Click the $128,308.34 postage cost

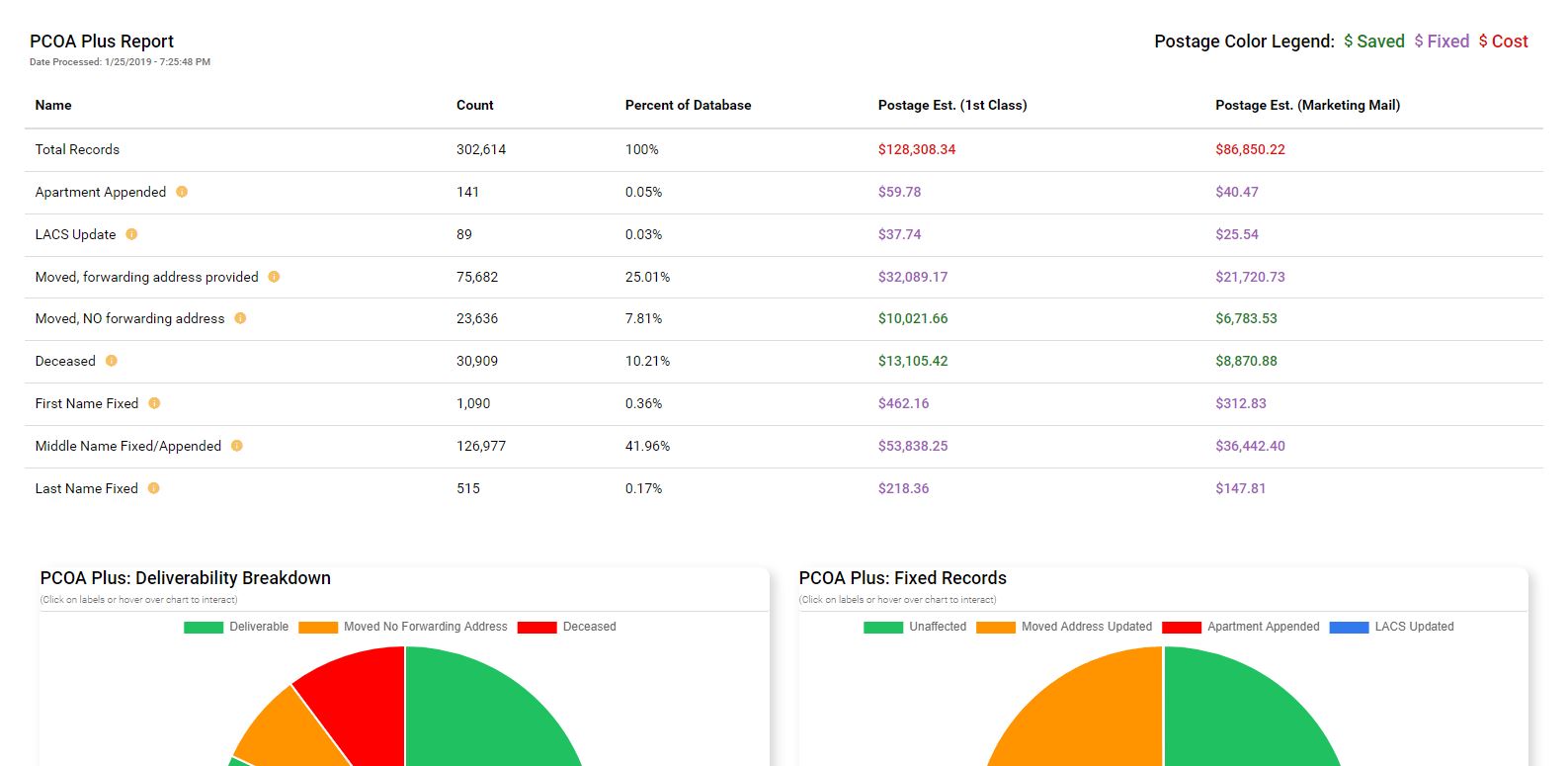(917, 149)
